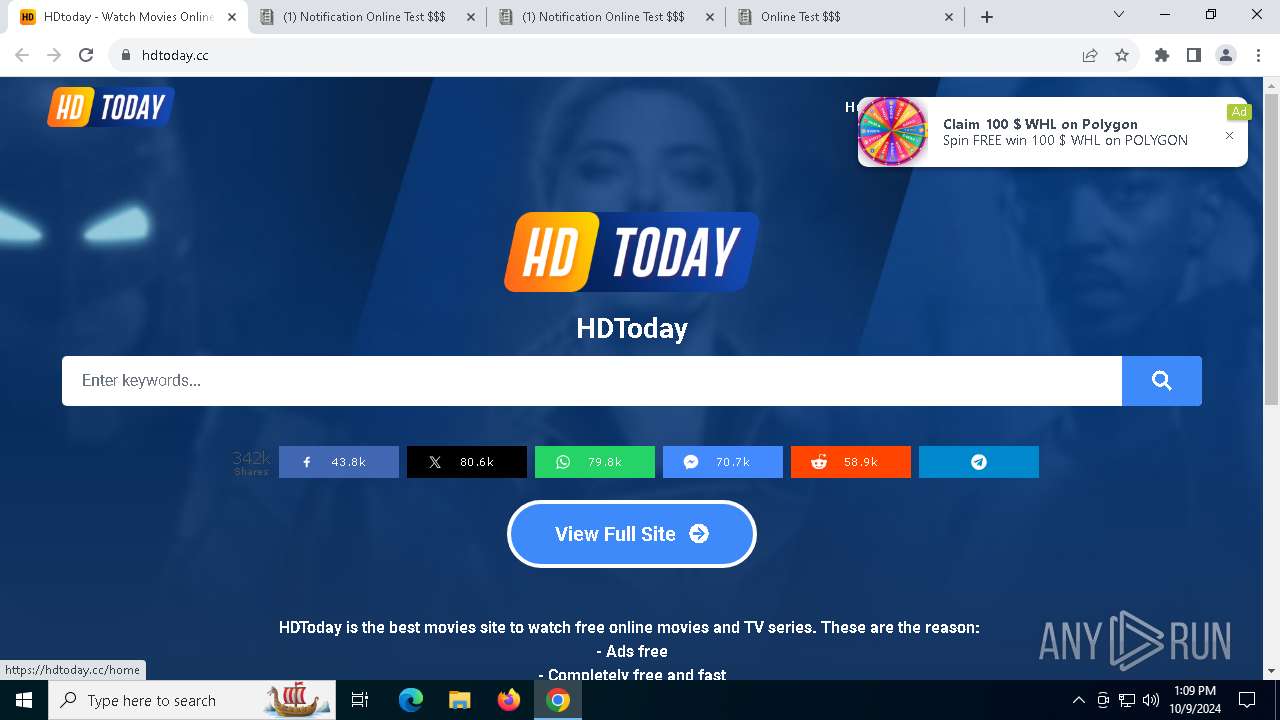Open clock showing 1:09 PM
This screenshot has width=1280, height=720.
coord(1194,700)
